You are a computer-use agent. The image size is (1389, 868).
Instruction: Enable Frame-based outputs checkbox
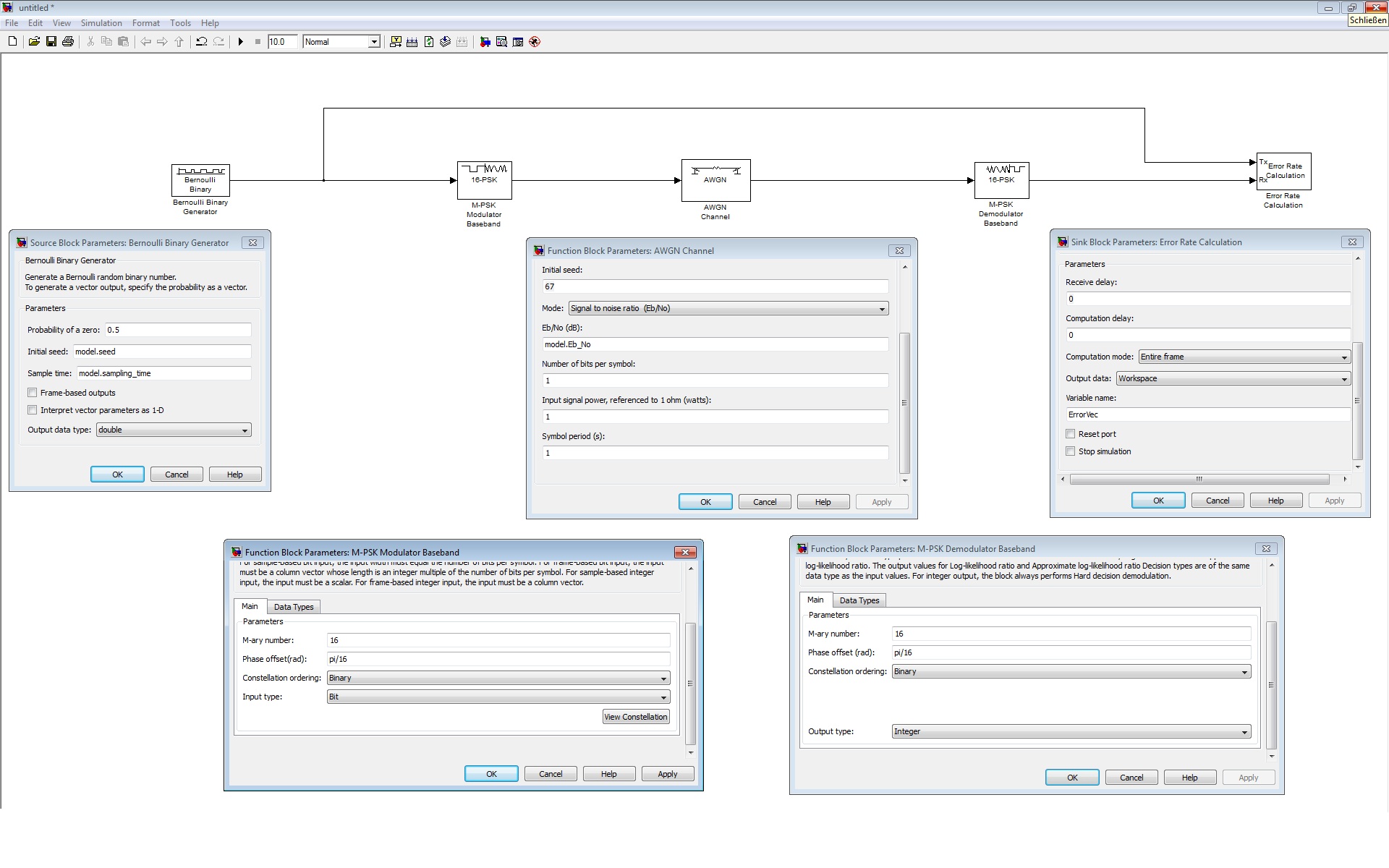click(x=33, y=393)
